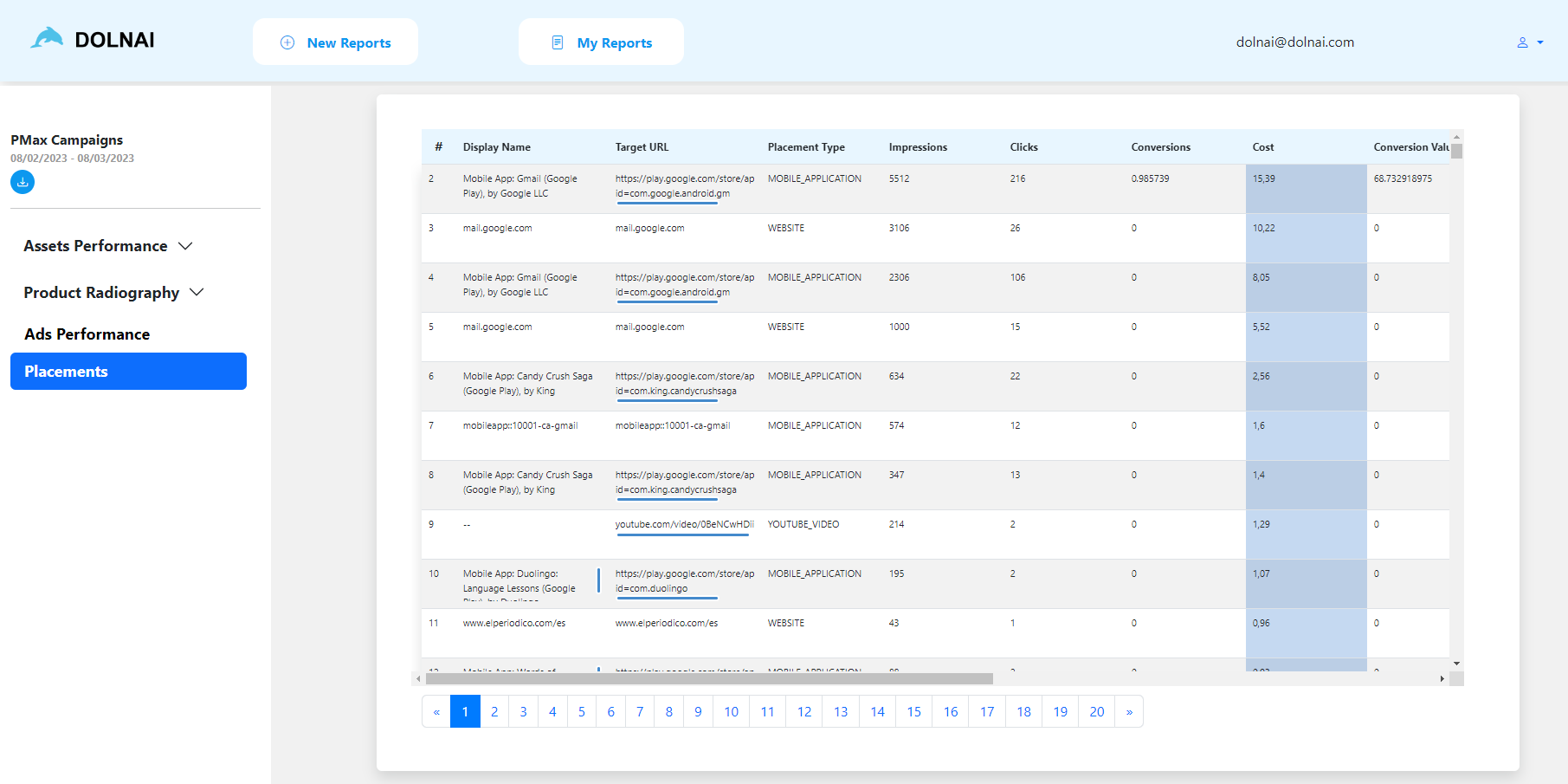Viewport: 1568px width, 784px height.
Task: Expand the Assets Performance chevron
Action: click(x=185, y=246)
